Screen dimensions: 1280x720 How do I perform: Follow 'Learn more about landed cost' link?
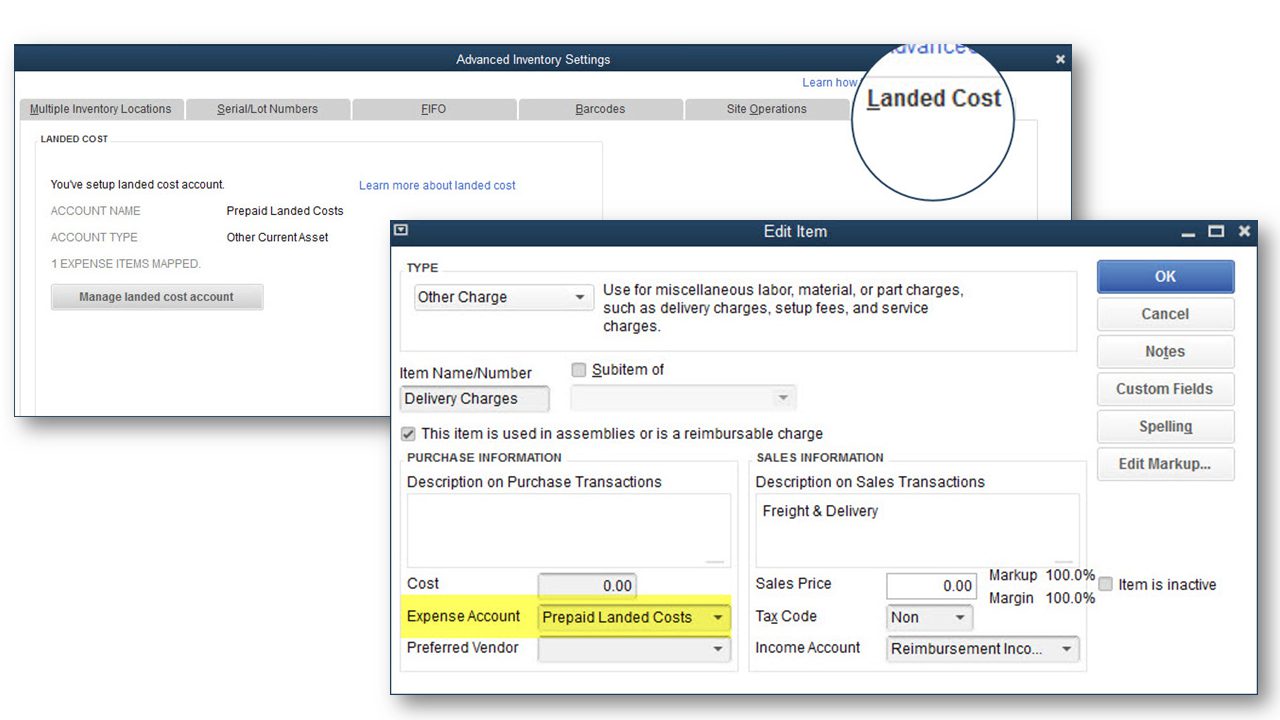click(x=437, y=185)
